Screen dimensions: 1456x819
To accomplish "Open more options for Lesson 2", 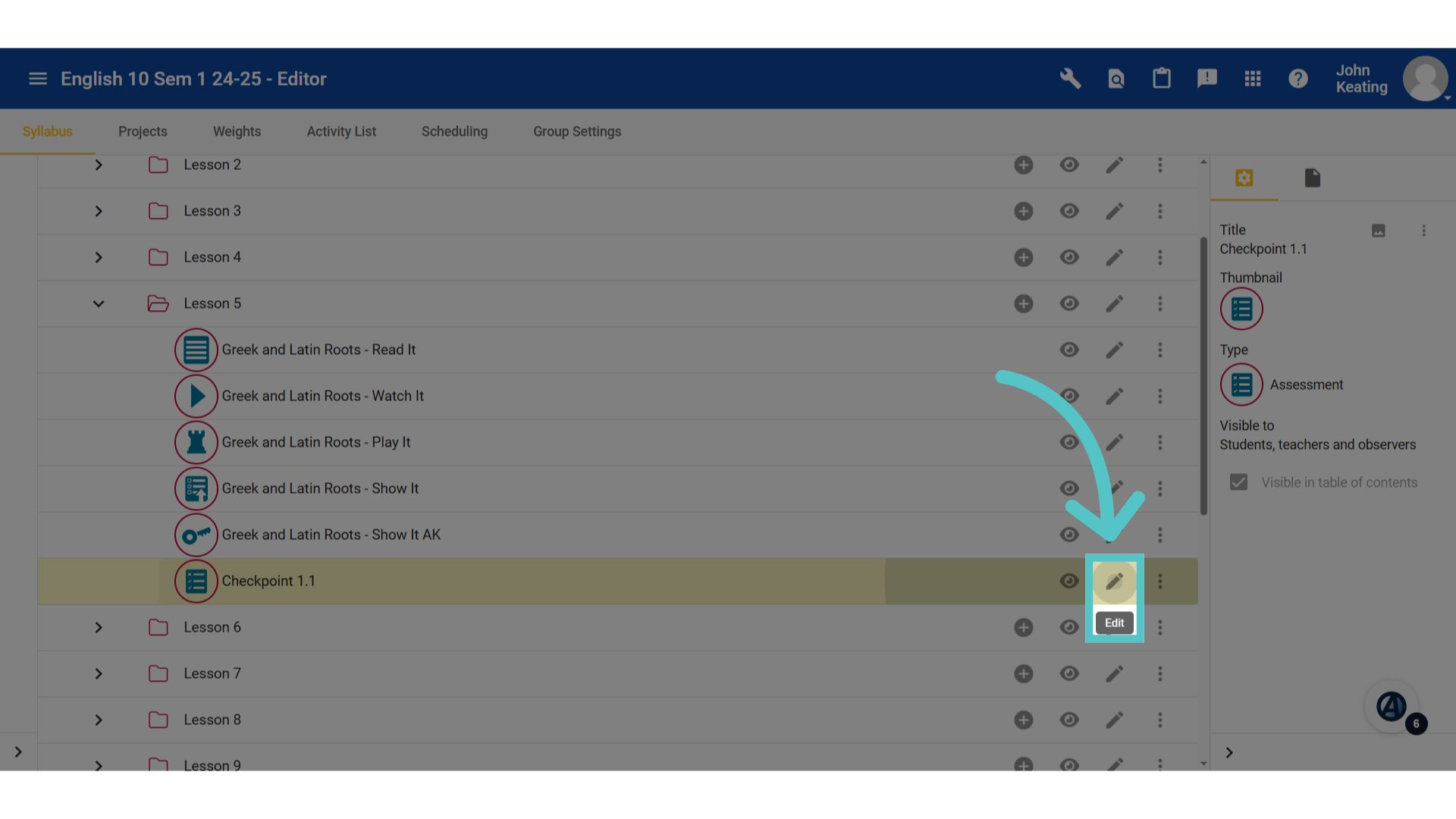I will click(1160, 165).
